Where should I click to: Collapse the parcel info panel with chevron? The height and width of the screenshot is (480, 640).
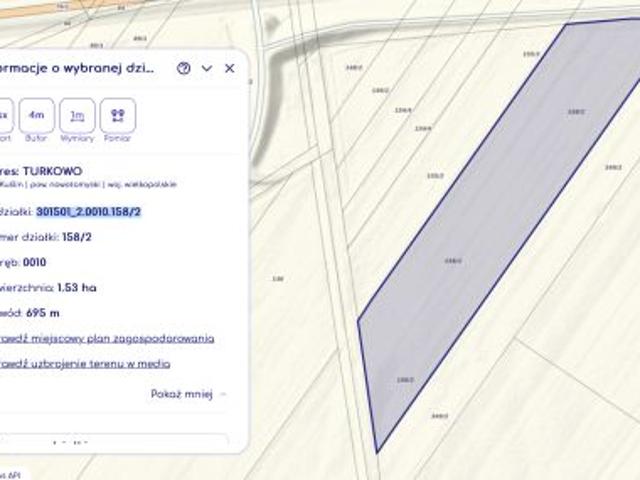click(207, 69)
